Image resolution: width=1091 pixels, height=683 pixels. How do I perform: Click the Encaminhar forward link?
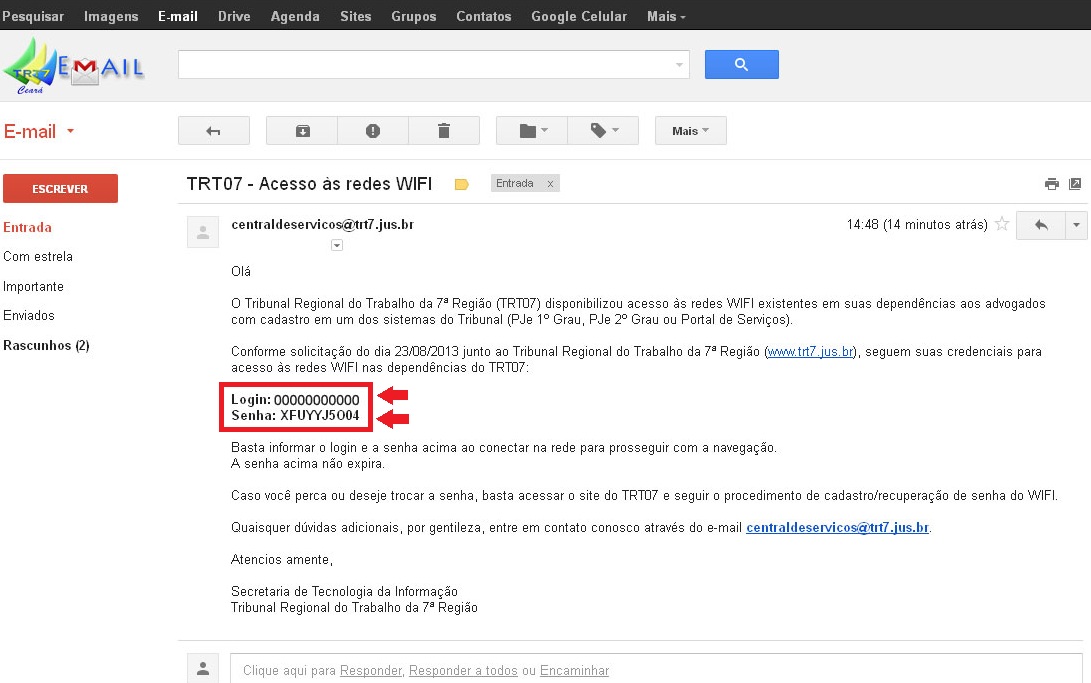tap(575, 670)
